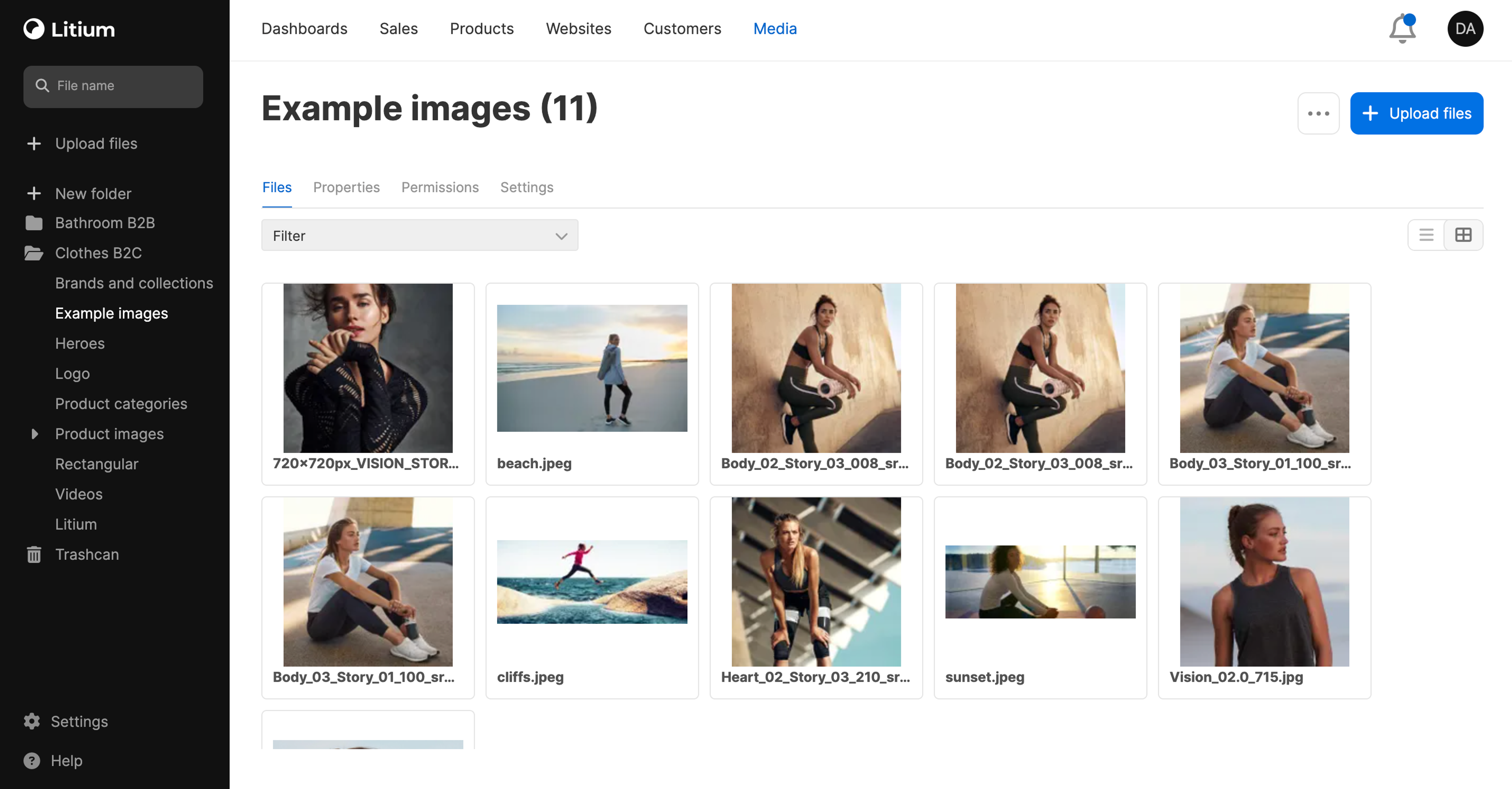Switch to grid view
The image size is (1512, 789).
coord(1463,235)
